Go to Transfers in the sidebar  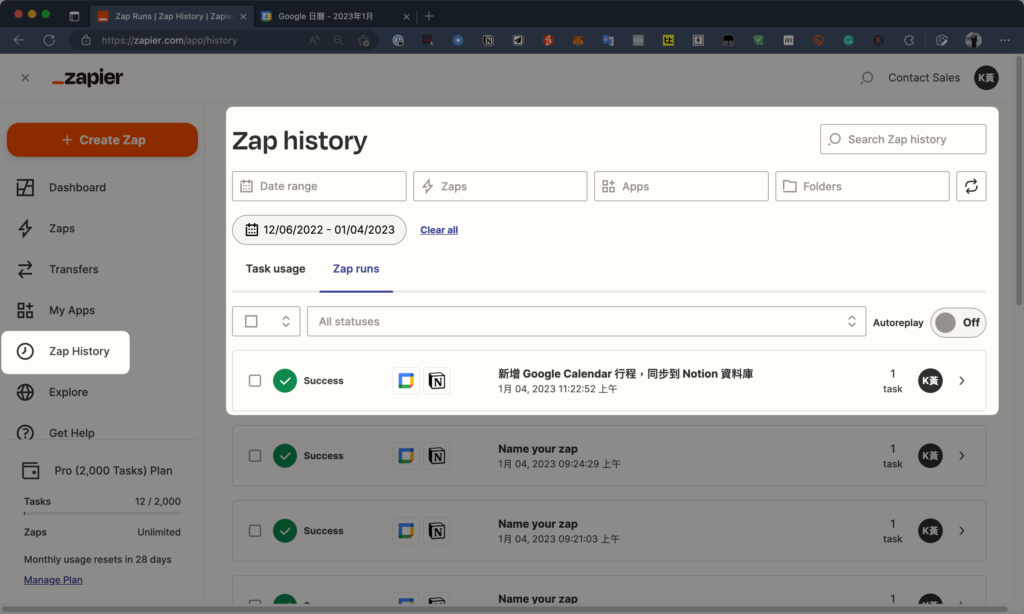73,269
